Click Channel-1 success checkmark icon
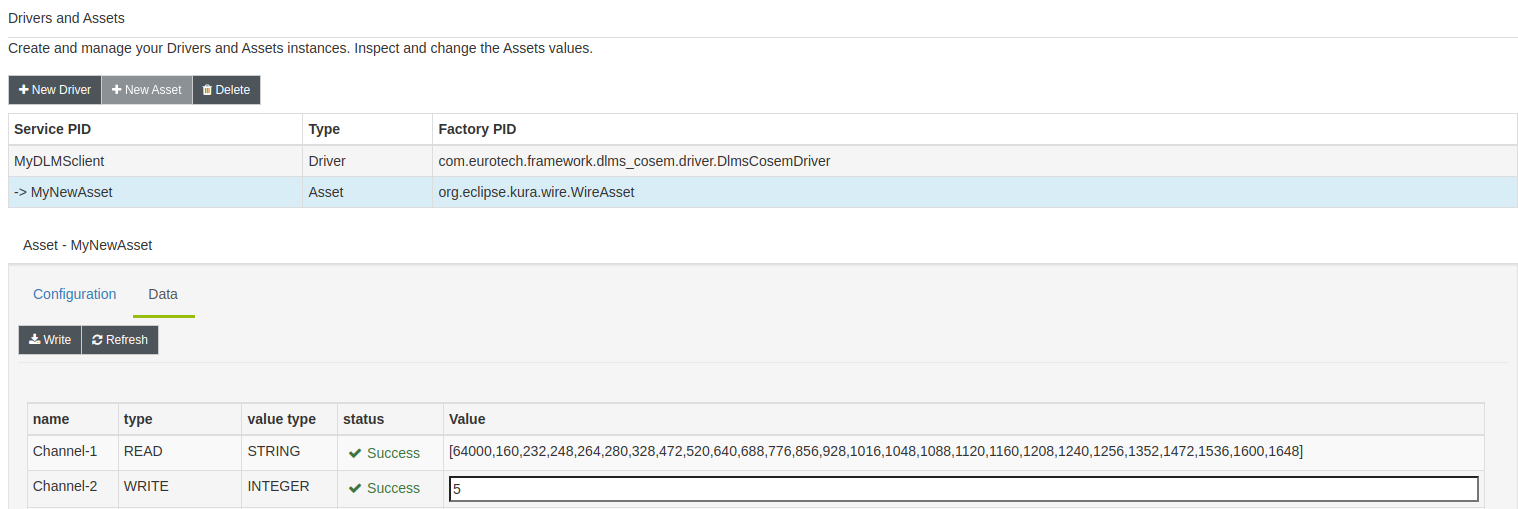This screenshot has width=1518, height=509. pyautogui.click(x=355, y=453)
